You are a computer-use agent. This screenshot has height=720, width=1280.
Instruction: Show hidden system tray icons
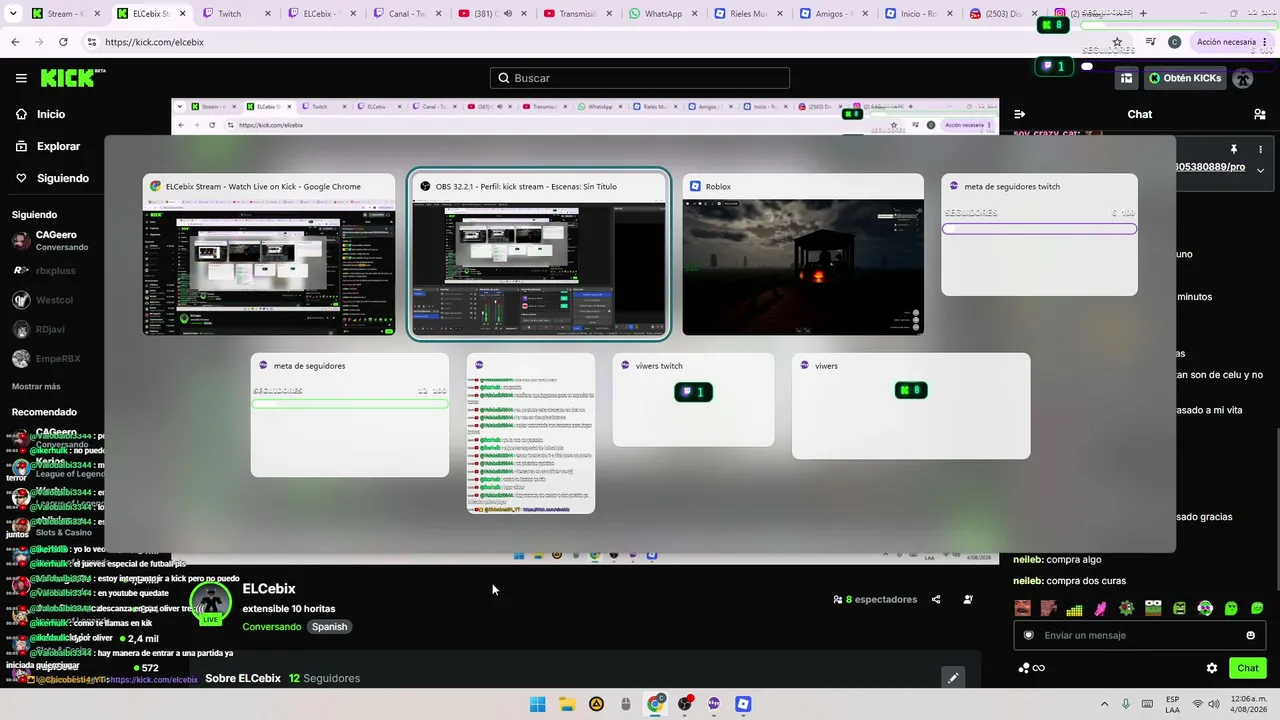point(1104,704)
